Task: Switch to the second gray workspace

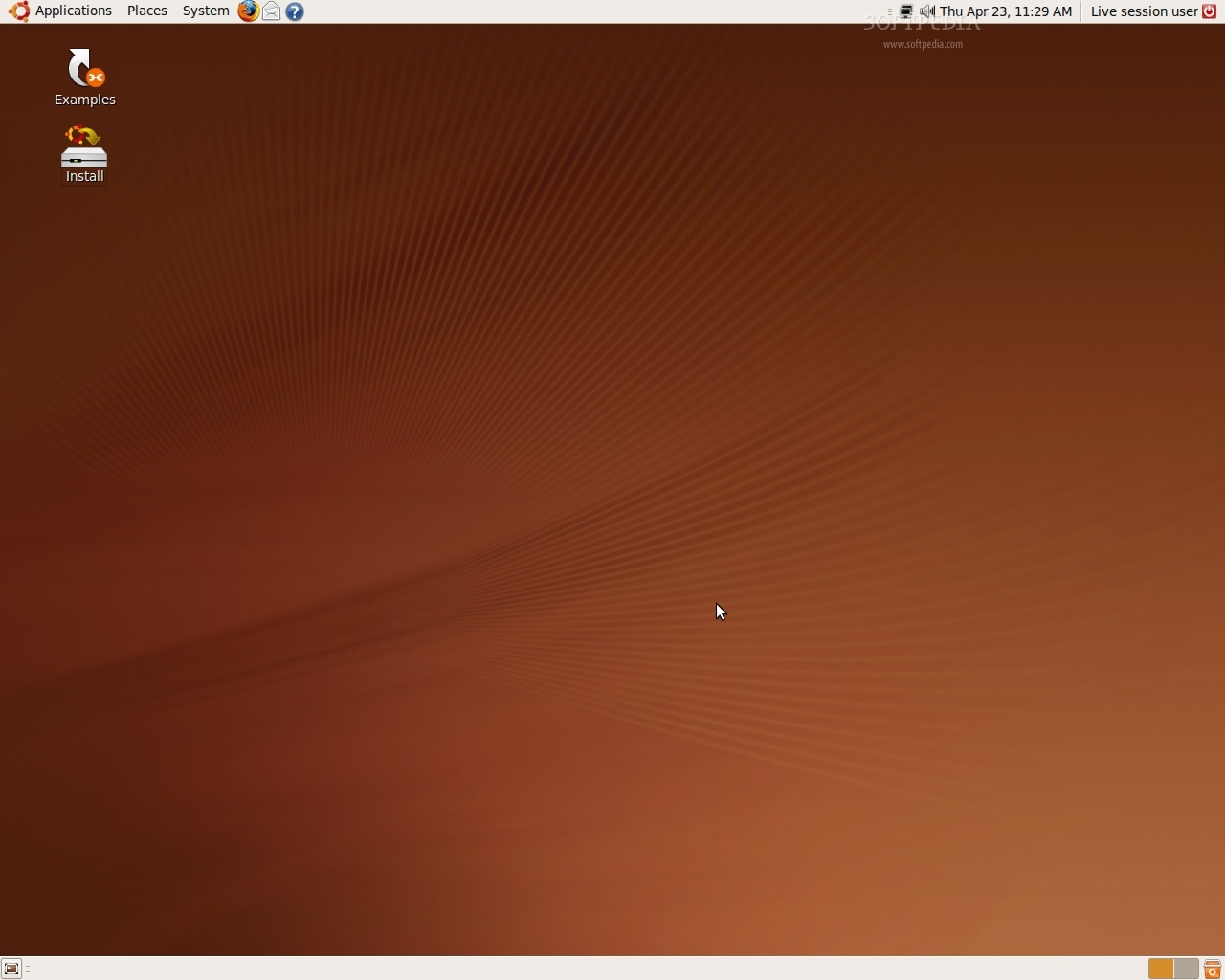Action: (x=1186, y=969)
